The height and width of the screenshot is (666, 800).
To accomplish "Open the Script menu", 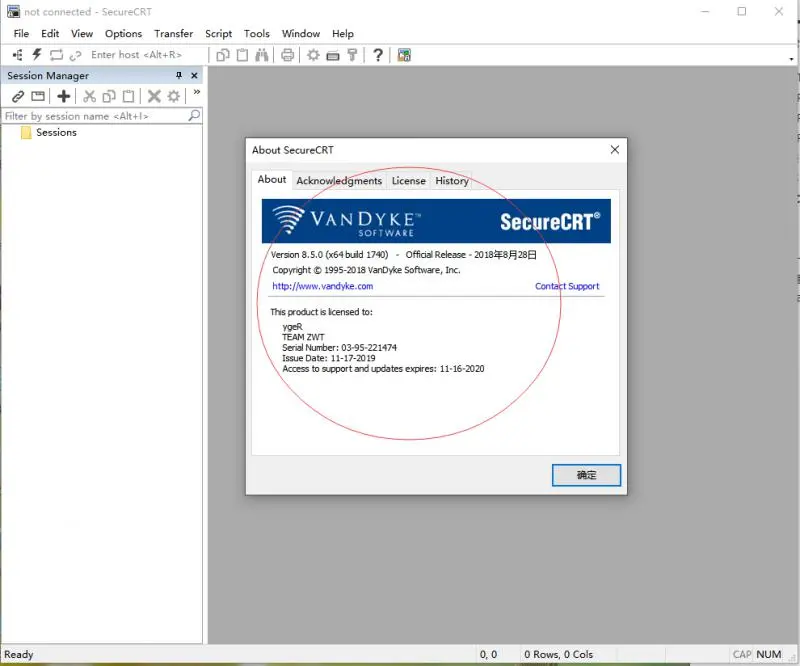I will point(218,34).
